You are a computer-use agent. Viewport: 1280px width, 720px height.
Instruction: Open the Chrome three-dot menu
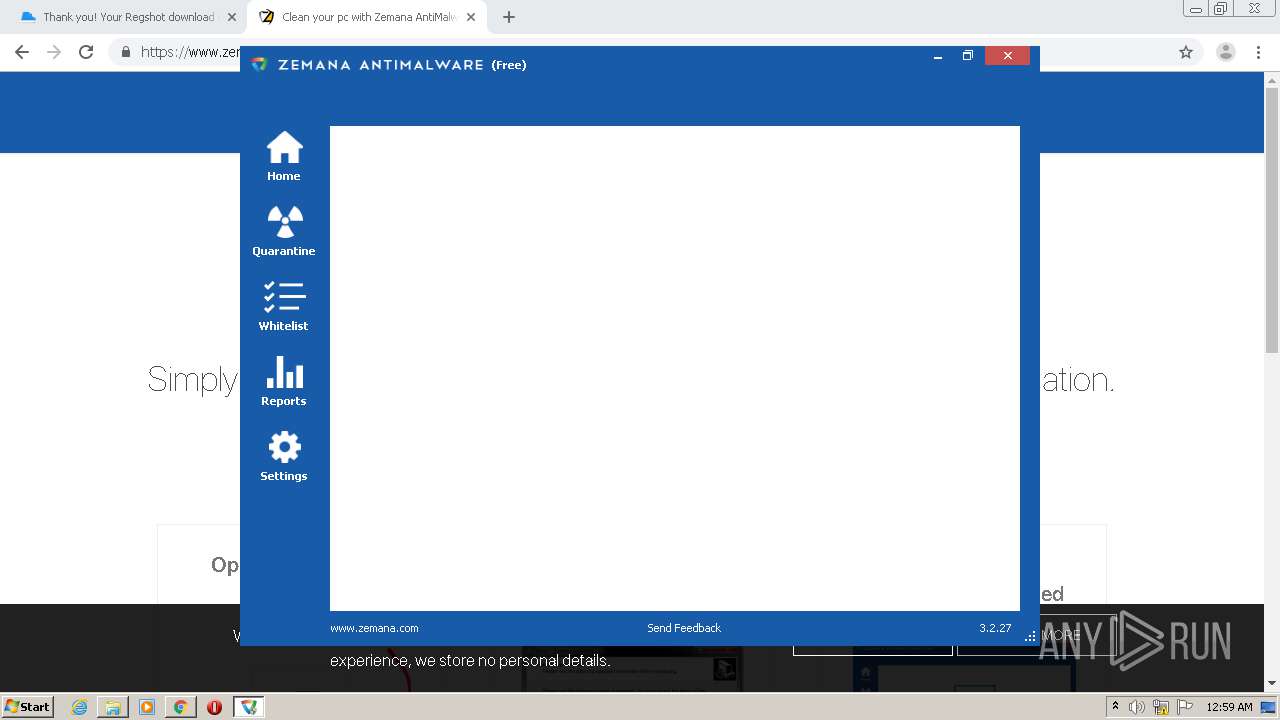click(x=1258, y=52)
